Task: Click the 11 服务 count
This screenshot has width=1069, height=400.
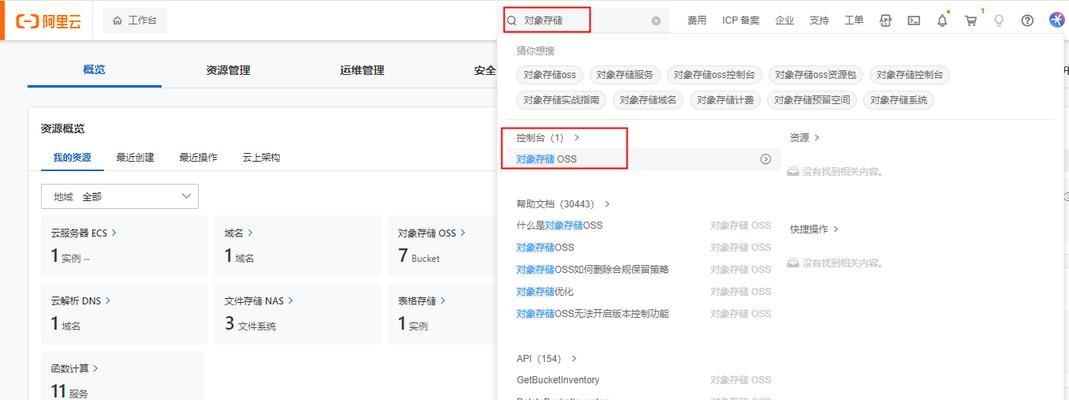Action: 70,391
